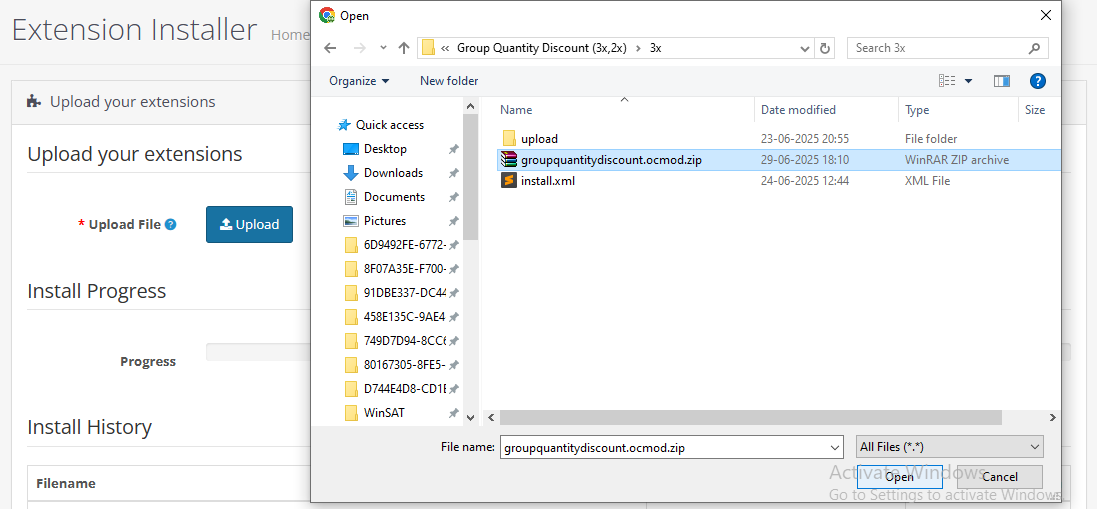Go up one folder level
This screenshot has width=1097, height=509.
click(x=404, y=48)
